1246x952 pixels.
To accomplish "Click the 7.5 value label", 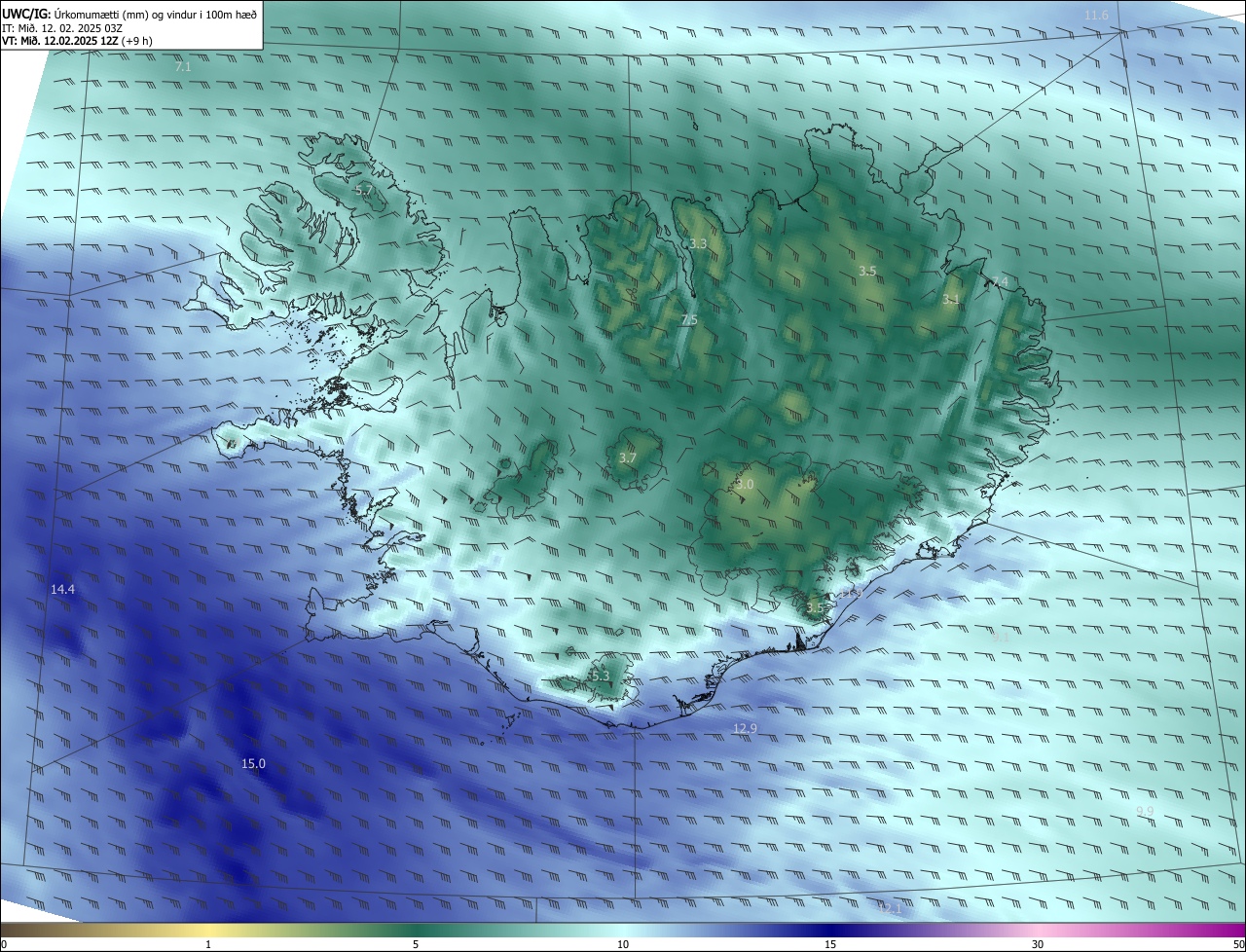I will pyautogui.click(x=689, y=320).
